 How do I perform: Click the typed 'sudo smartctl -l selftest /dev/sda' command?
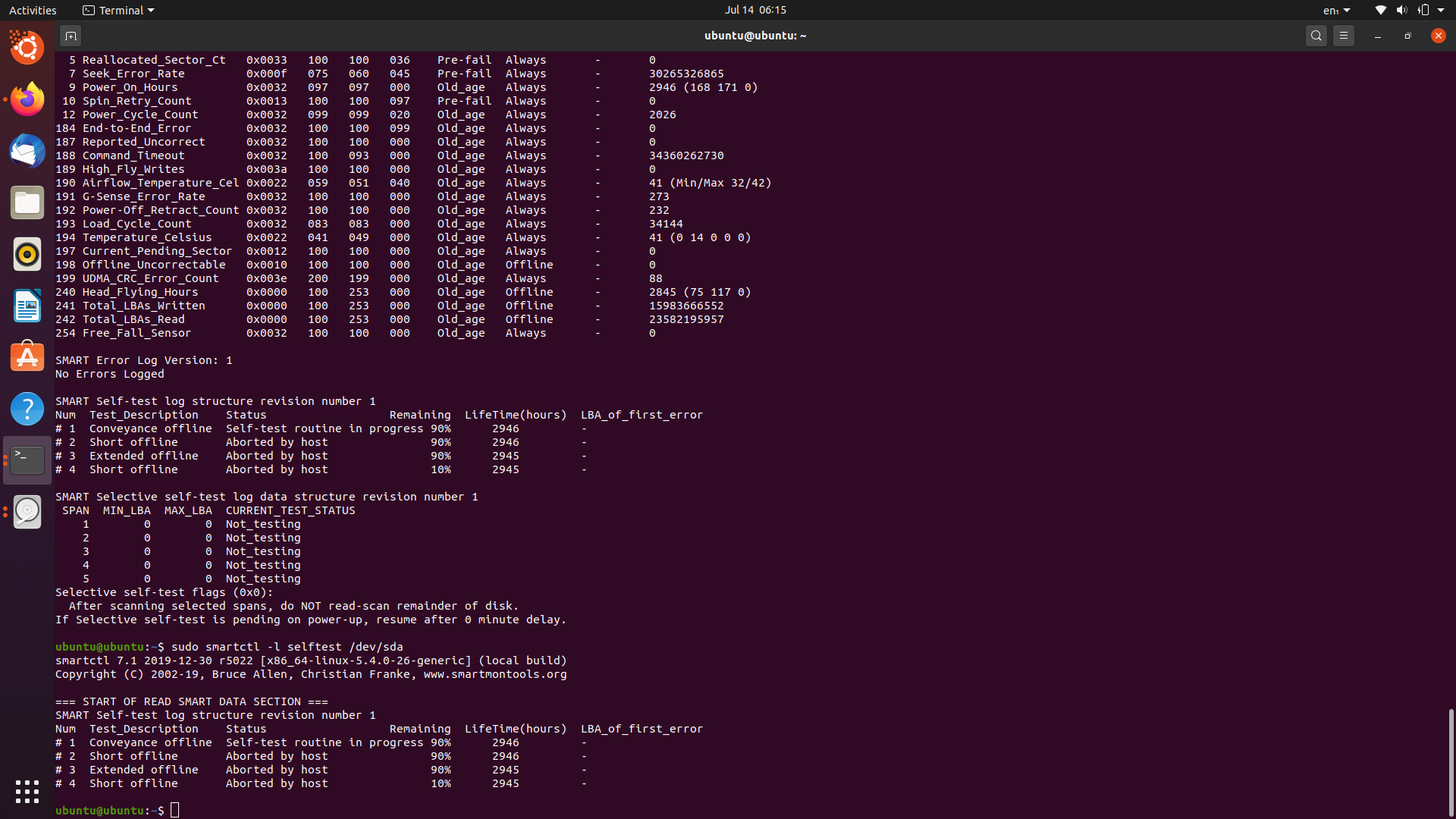pyautogui.click(x=287, y=647)
